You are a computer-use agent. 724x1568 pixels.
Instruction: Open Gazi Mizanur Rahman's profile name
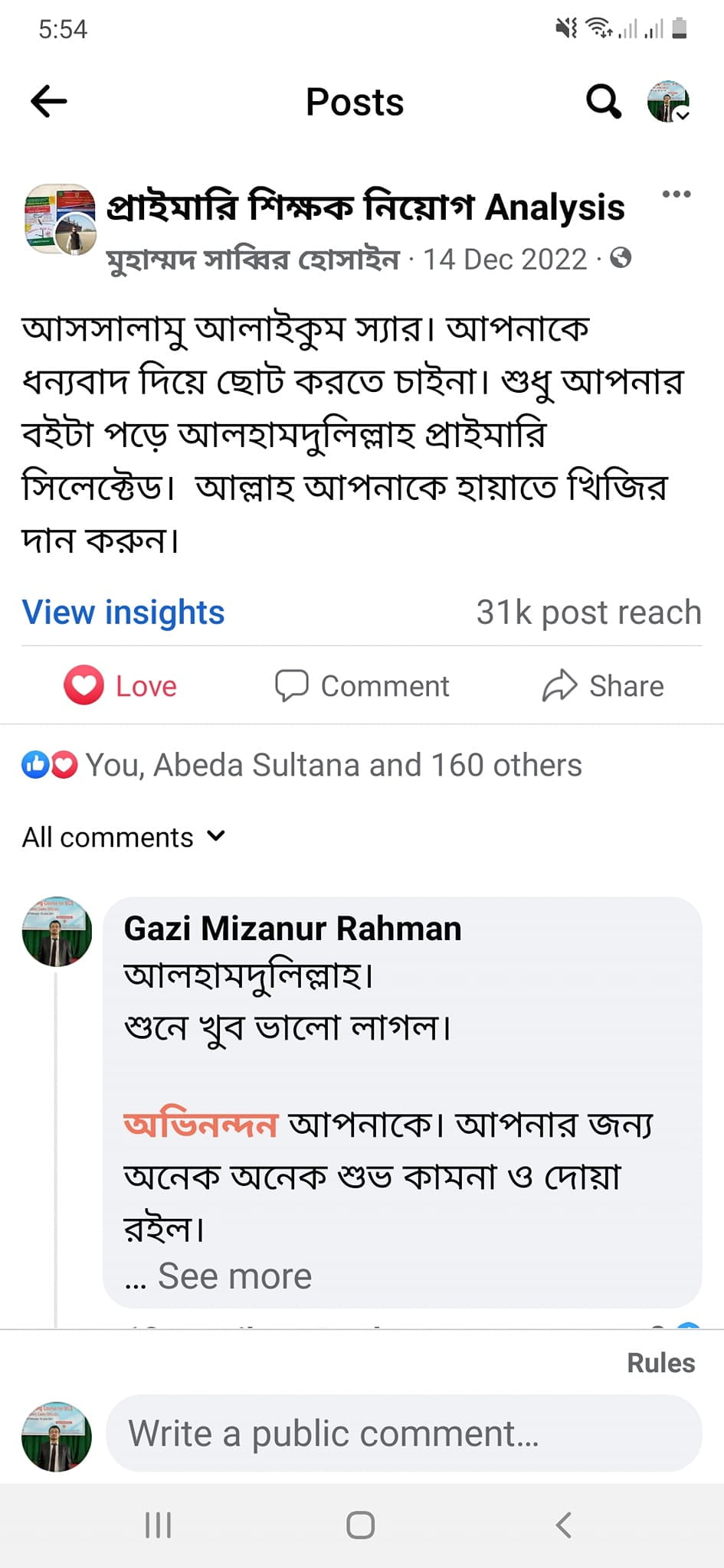pyautogui.click(x=293, y=929)
